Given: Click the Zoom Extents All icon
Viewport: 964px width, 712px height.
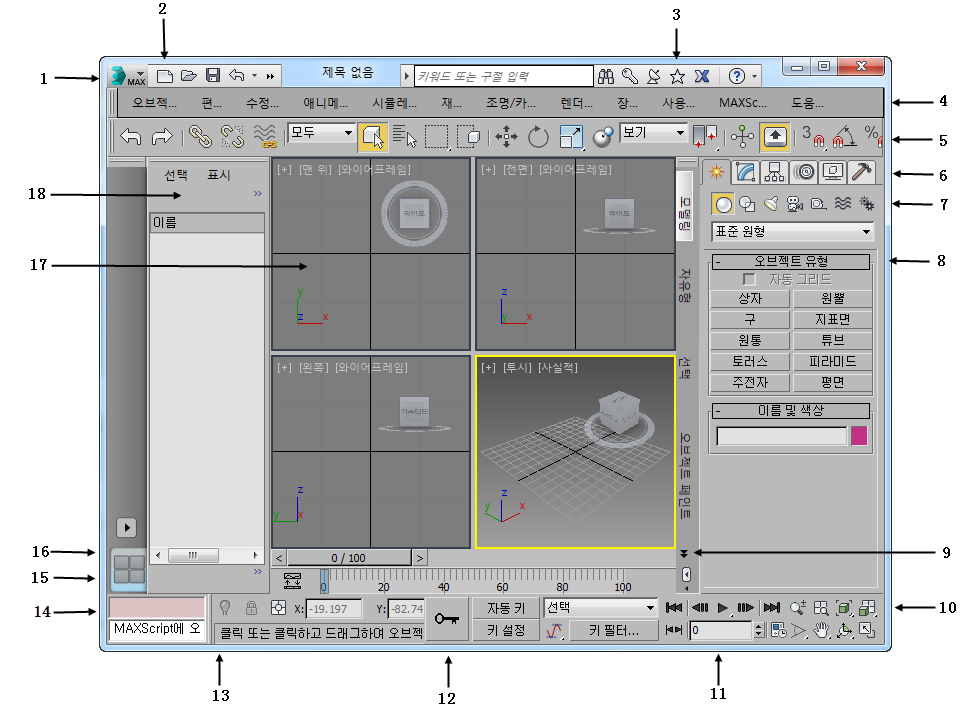Looking at the screenshot, I should click(867, 608).
